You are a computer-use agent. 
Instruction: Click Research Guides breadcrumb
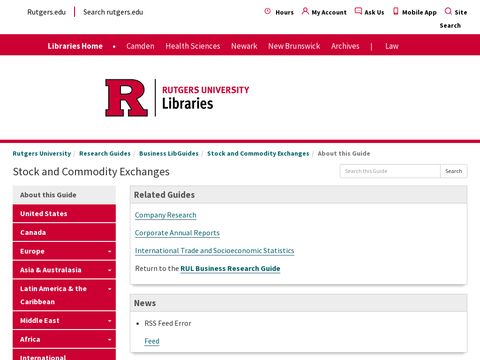[105, 154]
